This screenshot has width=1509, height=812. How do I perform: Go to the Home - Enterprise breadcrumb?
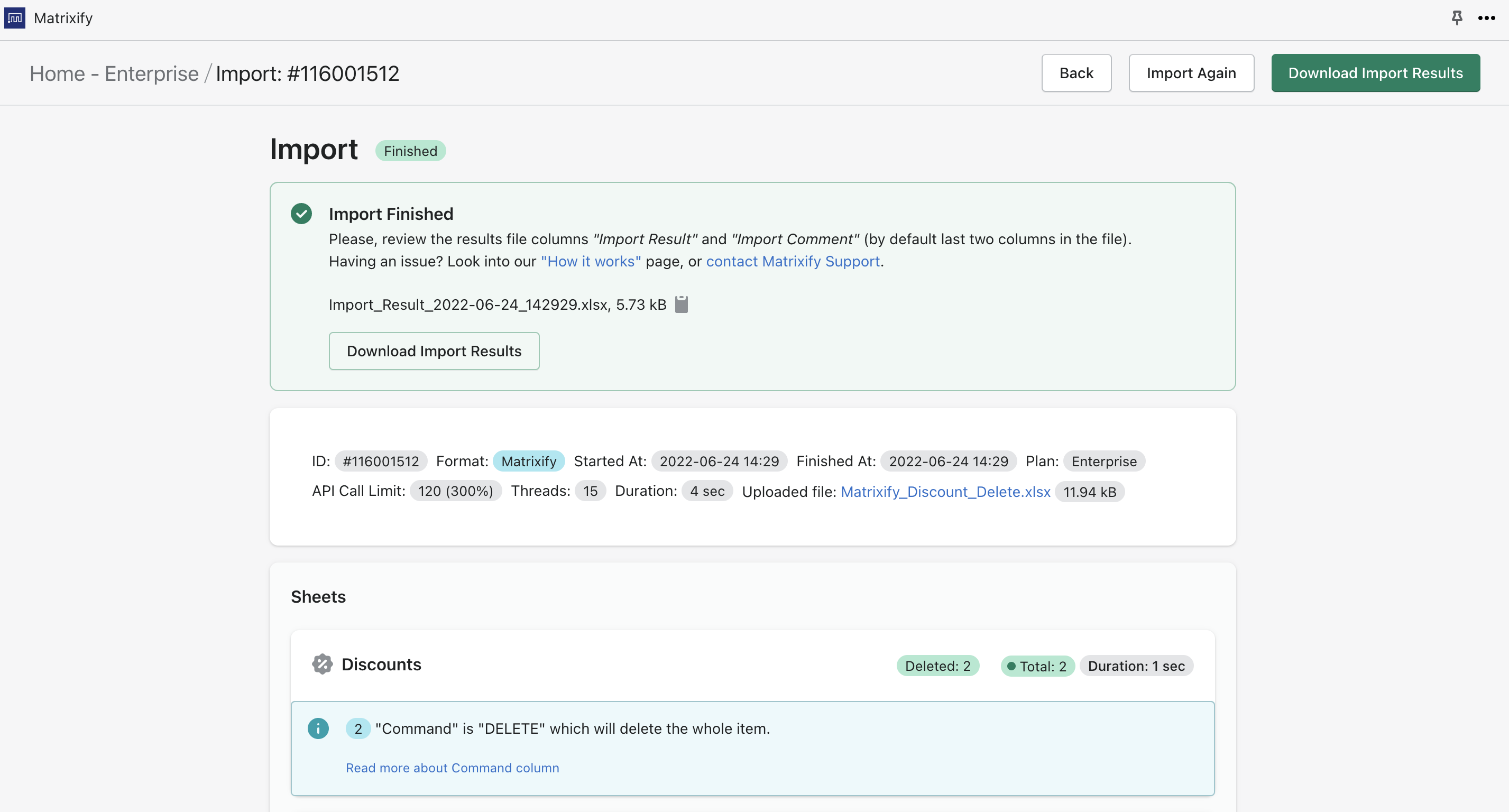(x=114, y=74)
